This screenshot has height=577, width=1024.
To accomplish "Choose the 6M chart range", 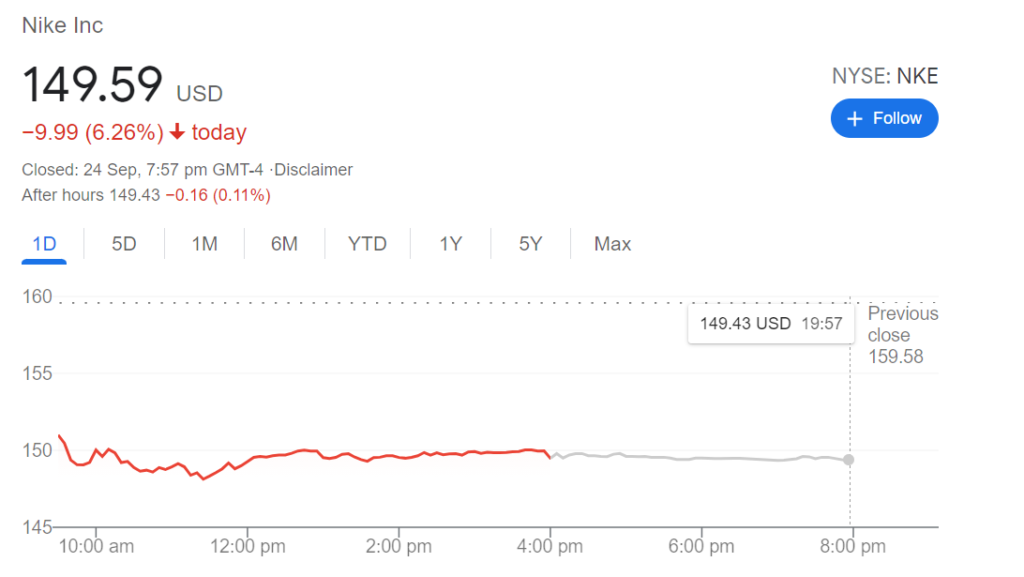I will (x=284, y=244).
